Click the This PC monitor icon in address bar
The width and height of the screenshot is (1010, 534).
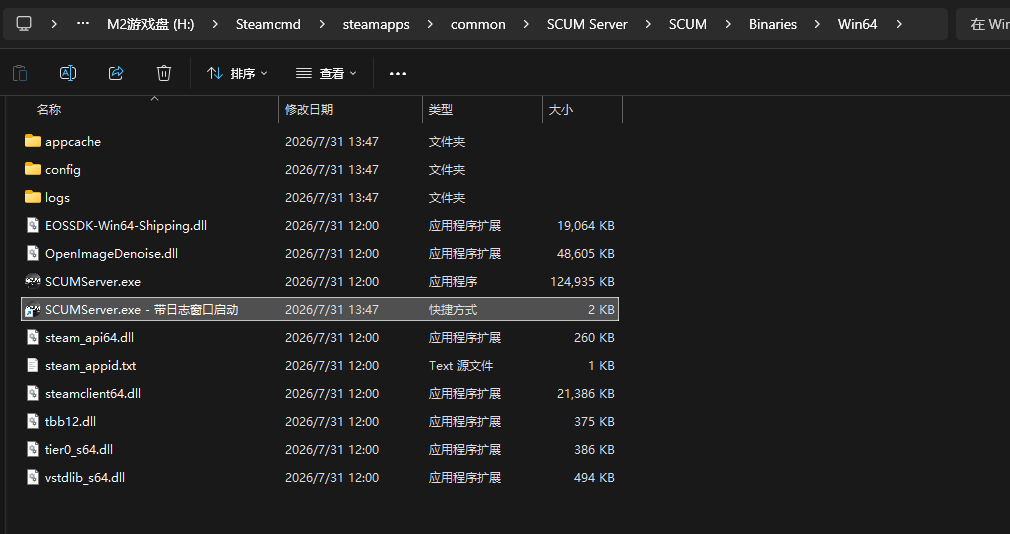24,24
